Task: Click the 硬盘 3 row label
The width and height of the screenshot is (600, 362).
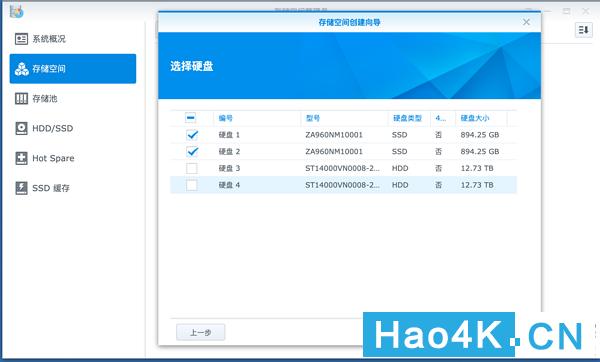Action: click(x=229, y=168)
